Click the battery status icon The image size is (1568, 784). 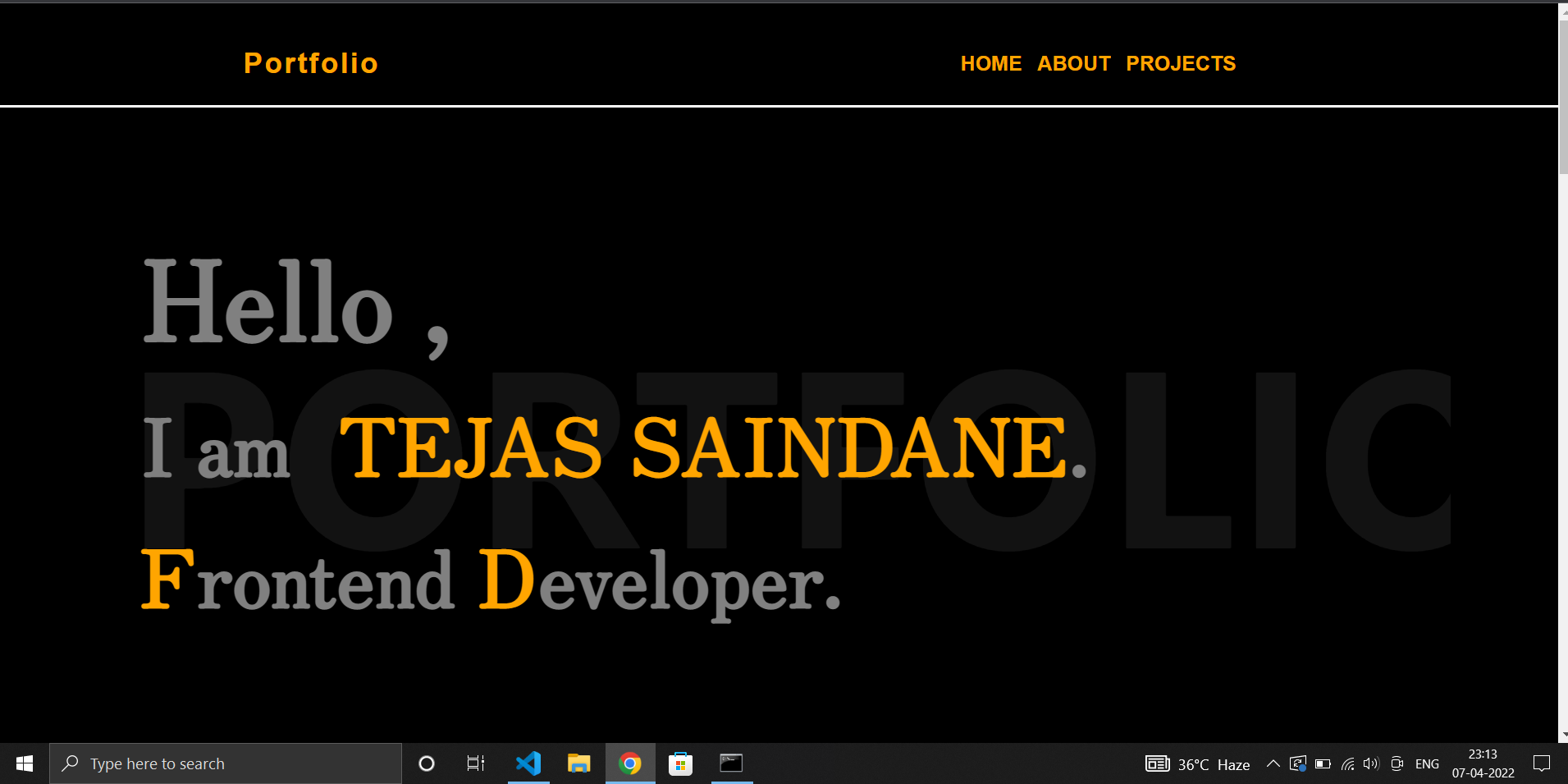(x=1323, y=764)
